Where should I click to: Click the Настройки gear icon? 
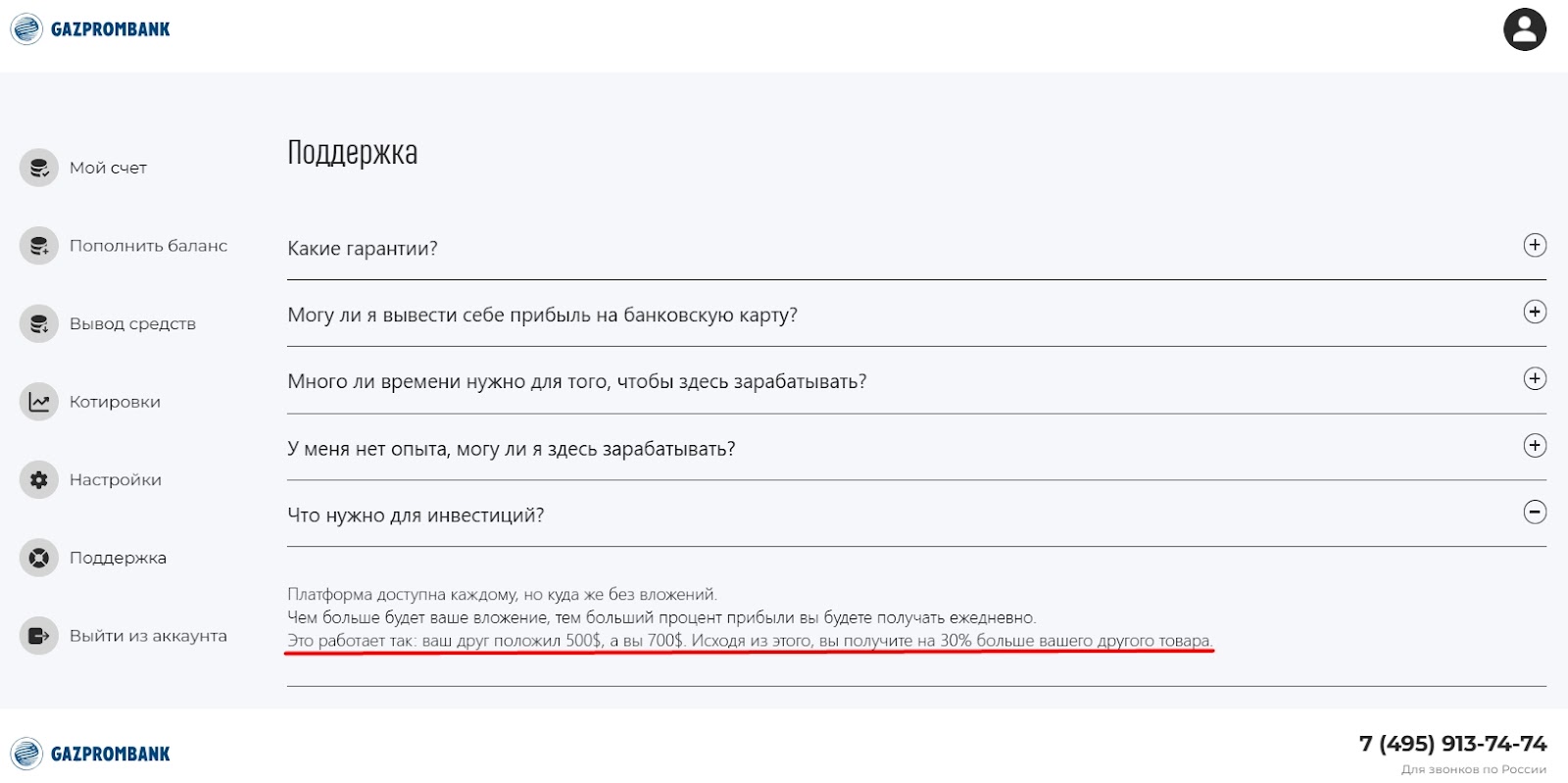(x=39, y=480)
